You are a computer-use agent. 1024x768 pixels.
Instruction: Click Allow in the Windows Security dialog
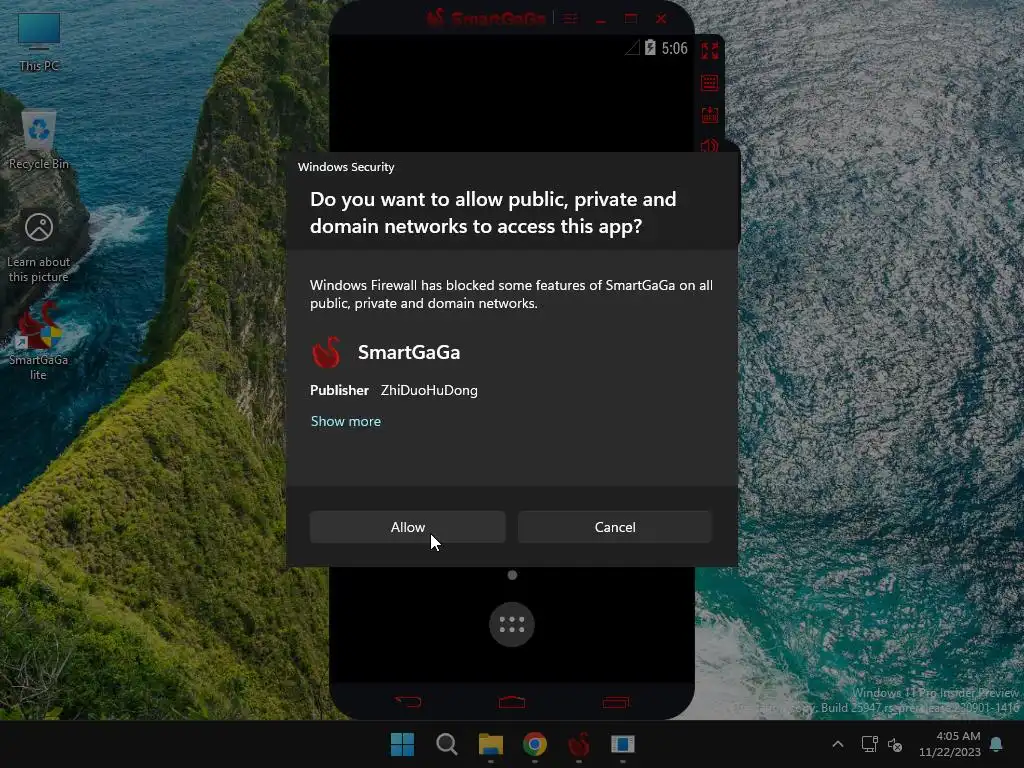[x=408, y=527]
